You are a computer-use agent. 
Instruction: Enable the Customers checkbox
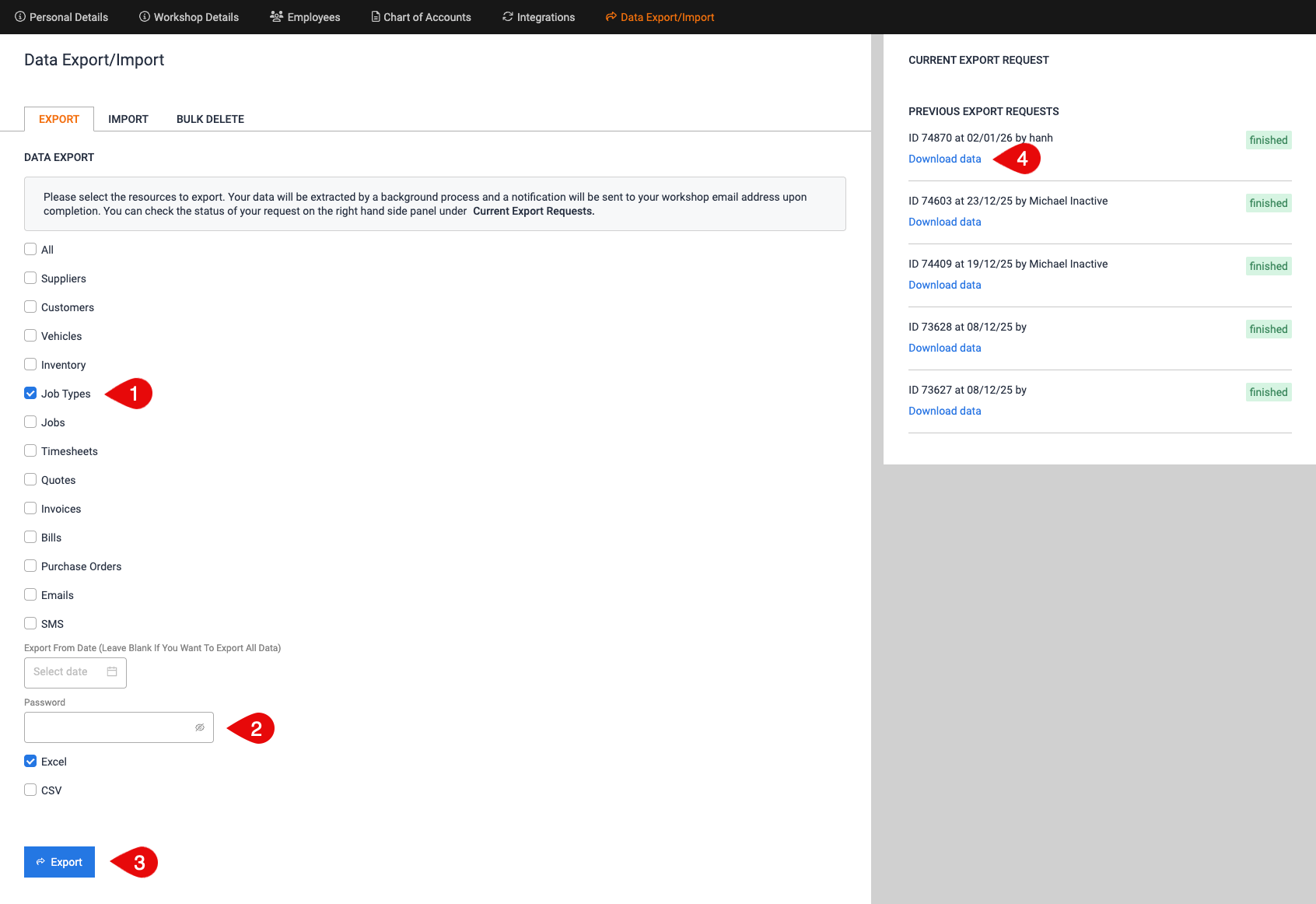(x=30, y=307)
